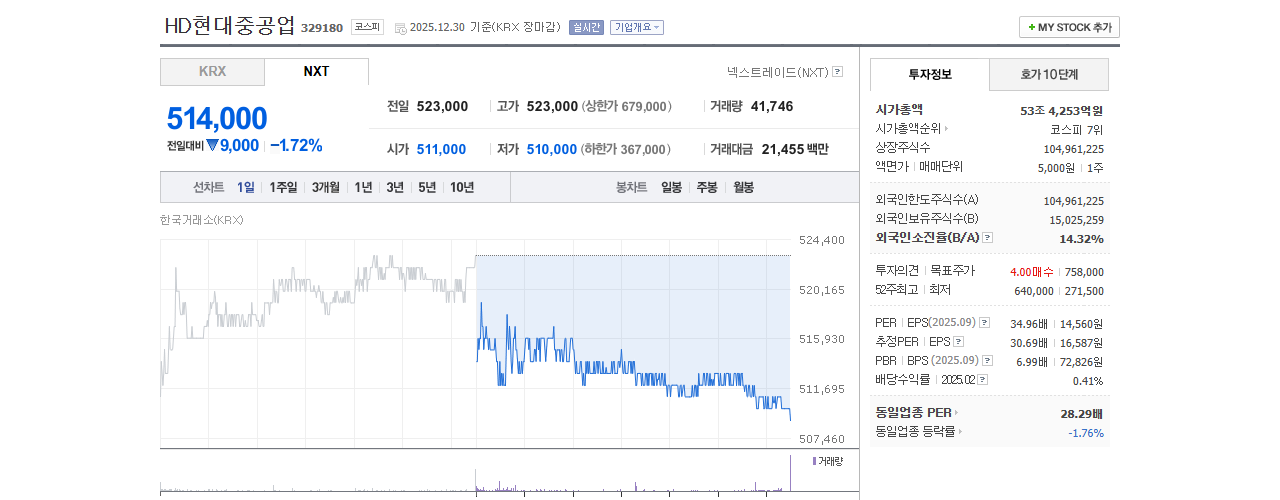Open the 호가10단계 tab
1280x500 pixels.
click(x=1049, y=75)
